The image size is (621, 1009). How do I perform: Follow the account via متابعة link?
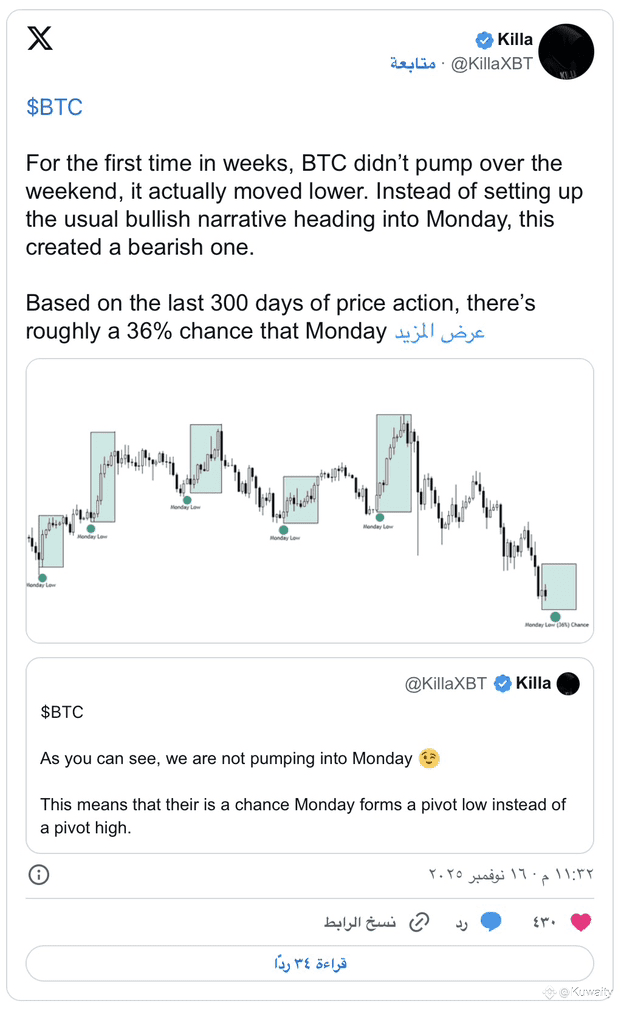coord(412,63)
